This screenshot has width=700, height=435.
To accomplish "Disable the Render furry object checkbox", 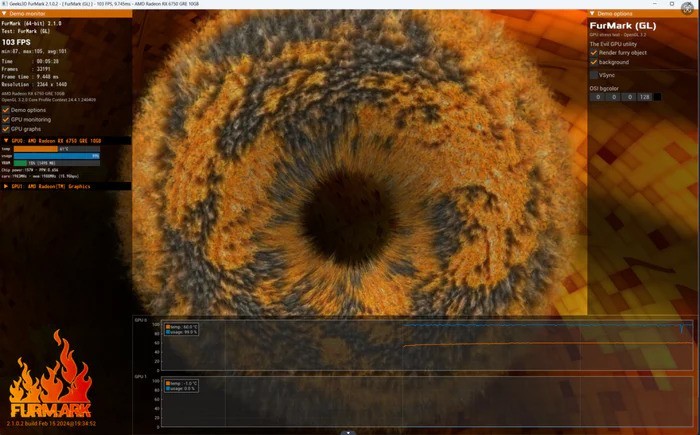I will (594, 53).
